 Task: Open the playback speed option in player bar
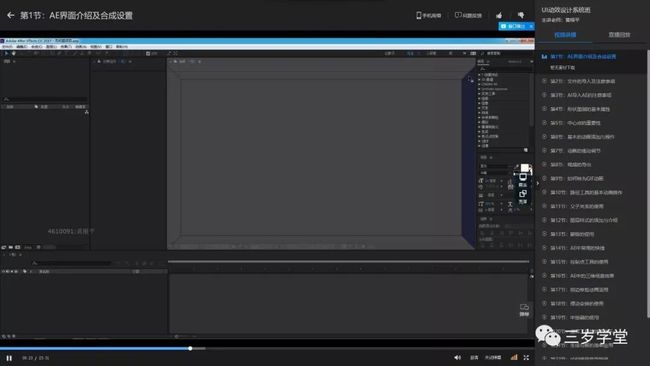(474, 358)
